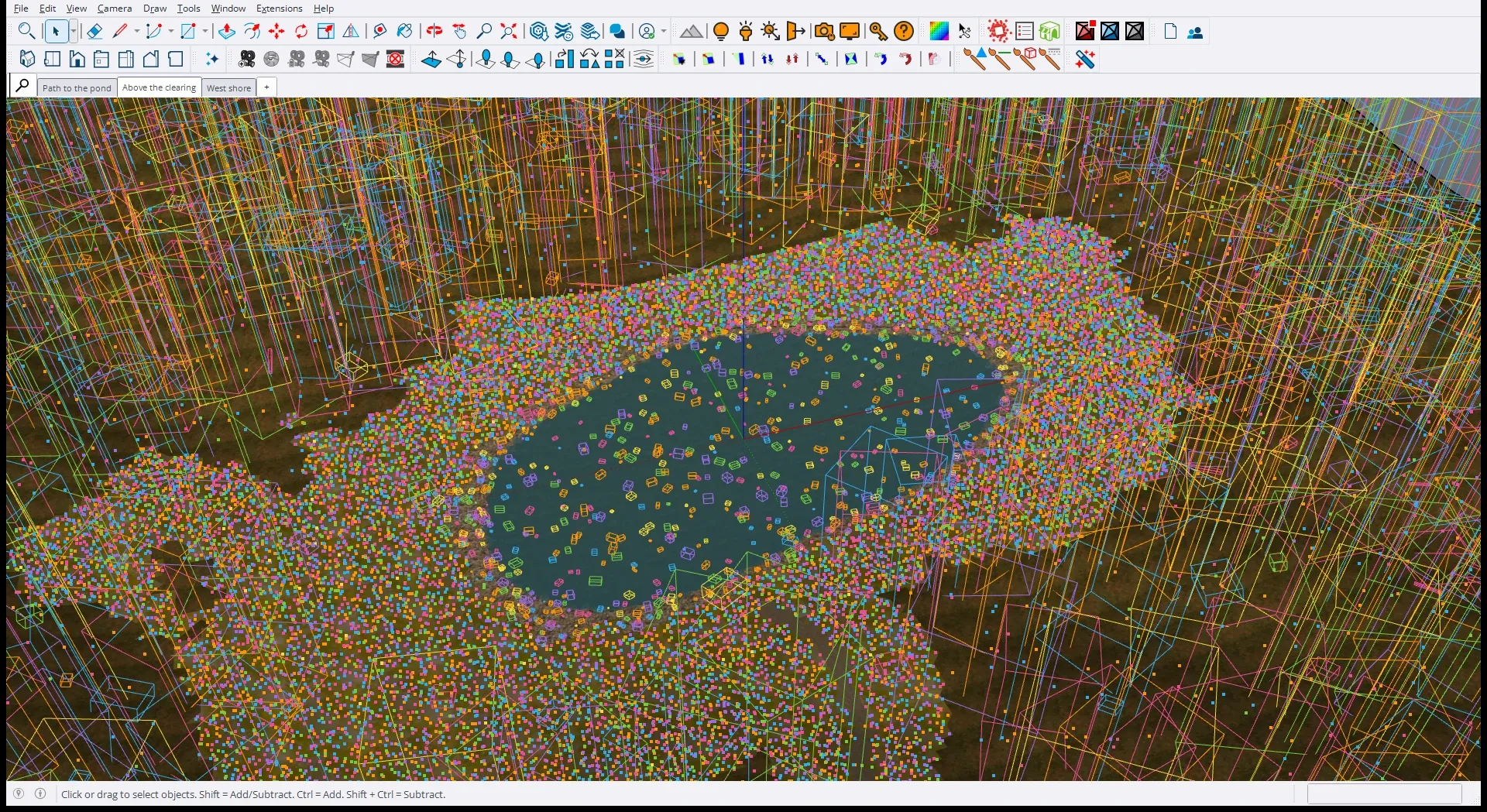Open the orange question mark help
Screen dimensions: 1487x812
pos(904,32)
